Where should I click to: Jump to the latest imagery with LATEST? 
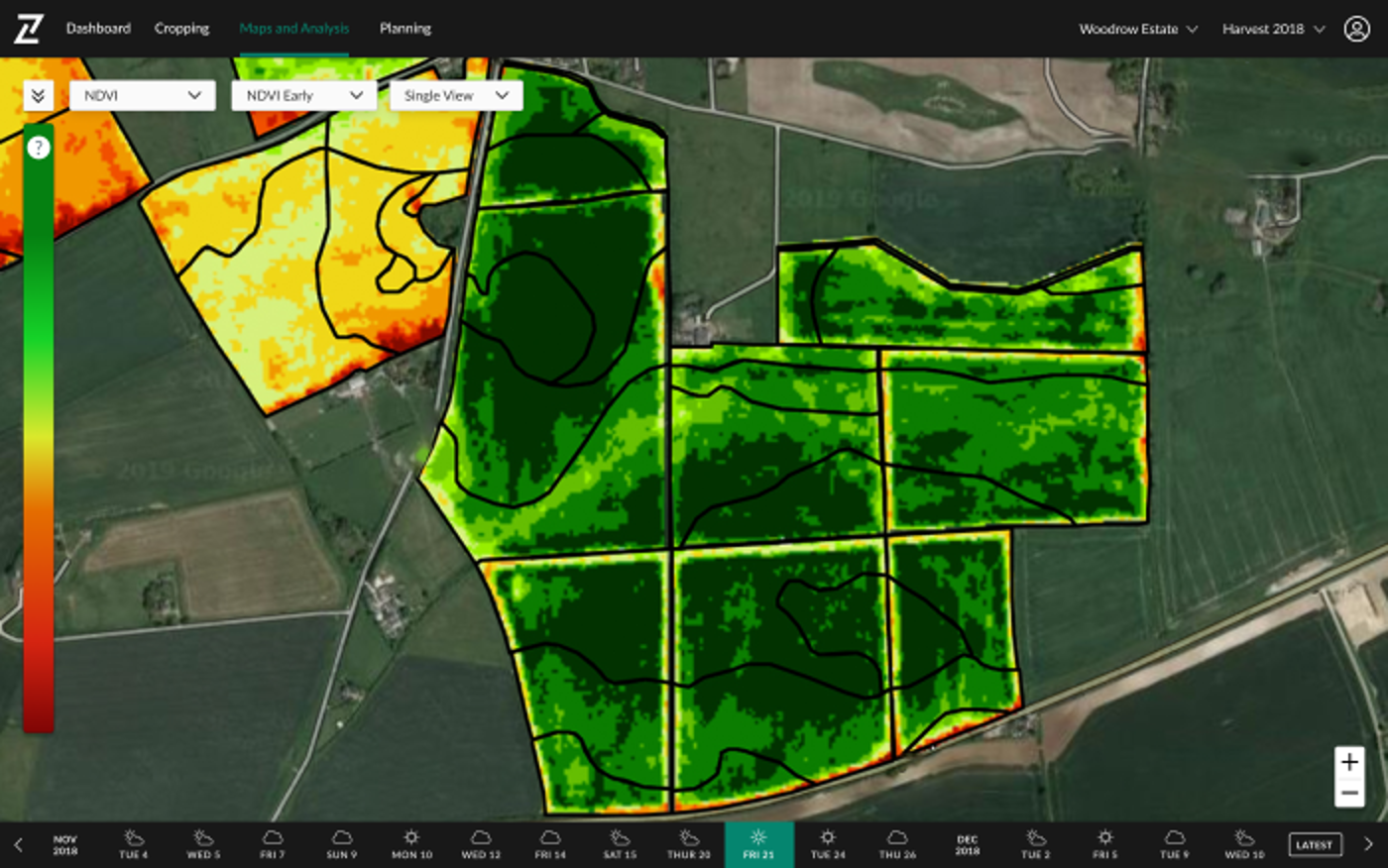[x=1314, y=845]
